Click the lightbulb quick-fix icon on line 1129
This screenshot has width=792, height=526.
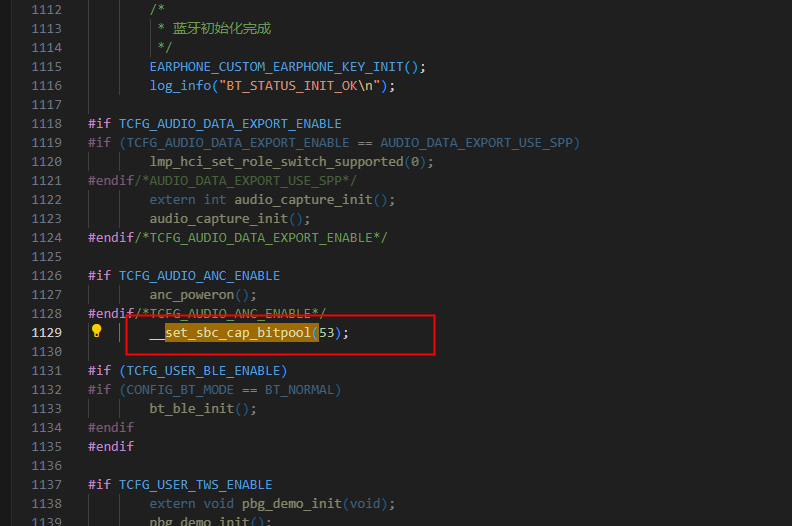click(x=96, y=331)
